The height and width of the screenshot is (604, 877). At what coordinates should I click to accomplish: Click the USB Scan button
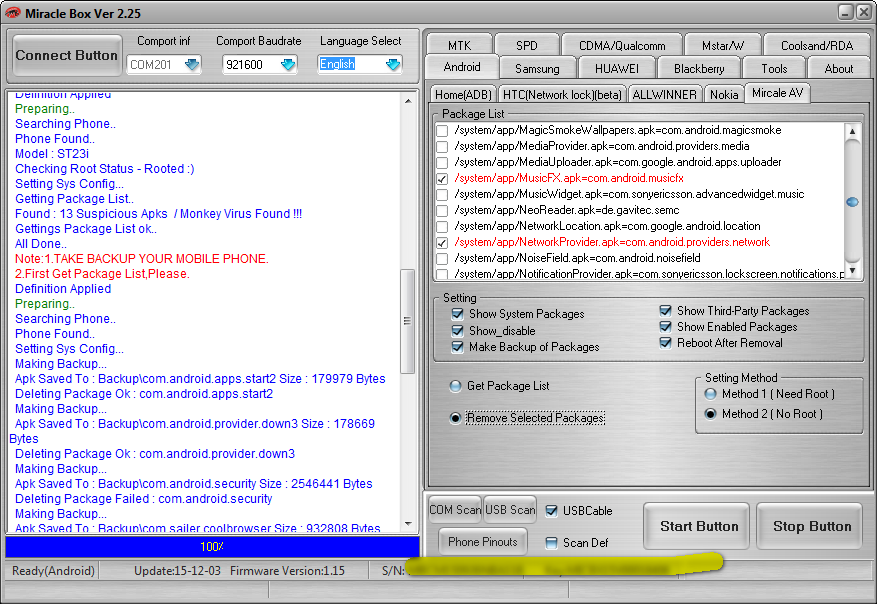510,509
